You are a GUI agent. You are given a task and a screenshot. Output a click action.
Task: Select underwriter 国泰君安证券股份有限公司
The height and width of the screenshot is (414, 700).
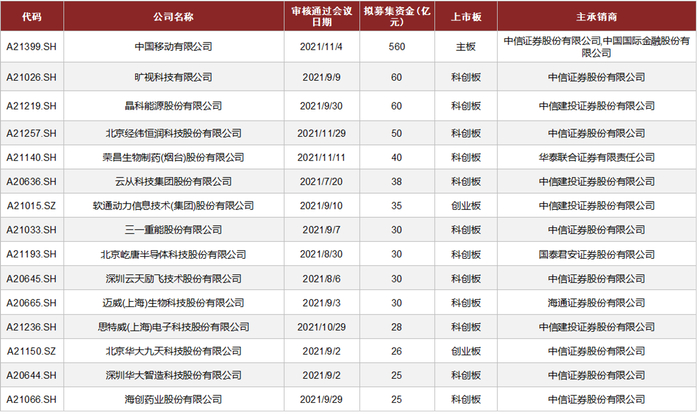(x=596, y=254)
